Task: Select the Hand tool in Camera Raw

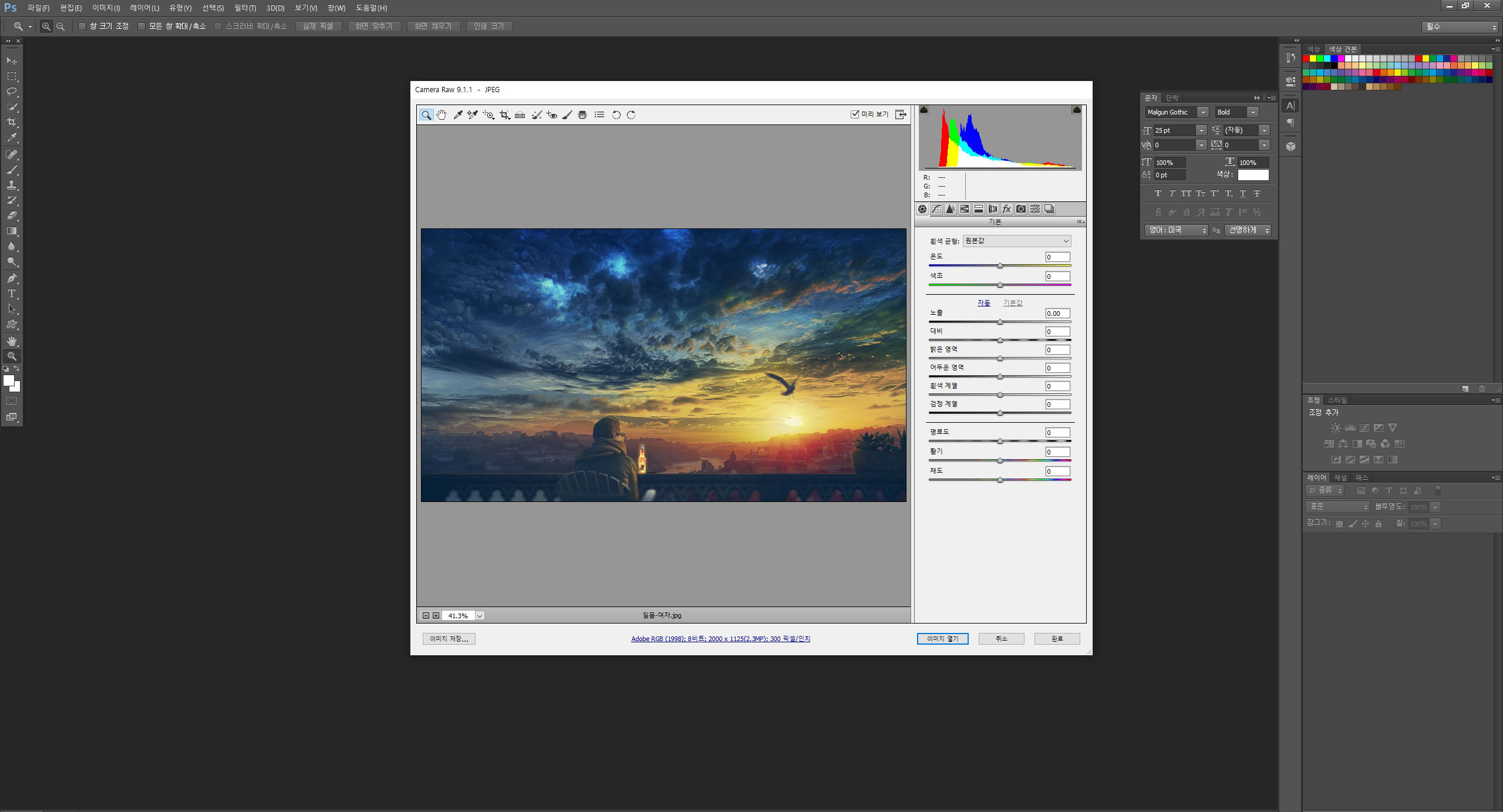Action: [x=441, y=115]
